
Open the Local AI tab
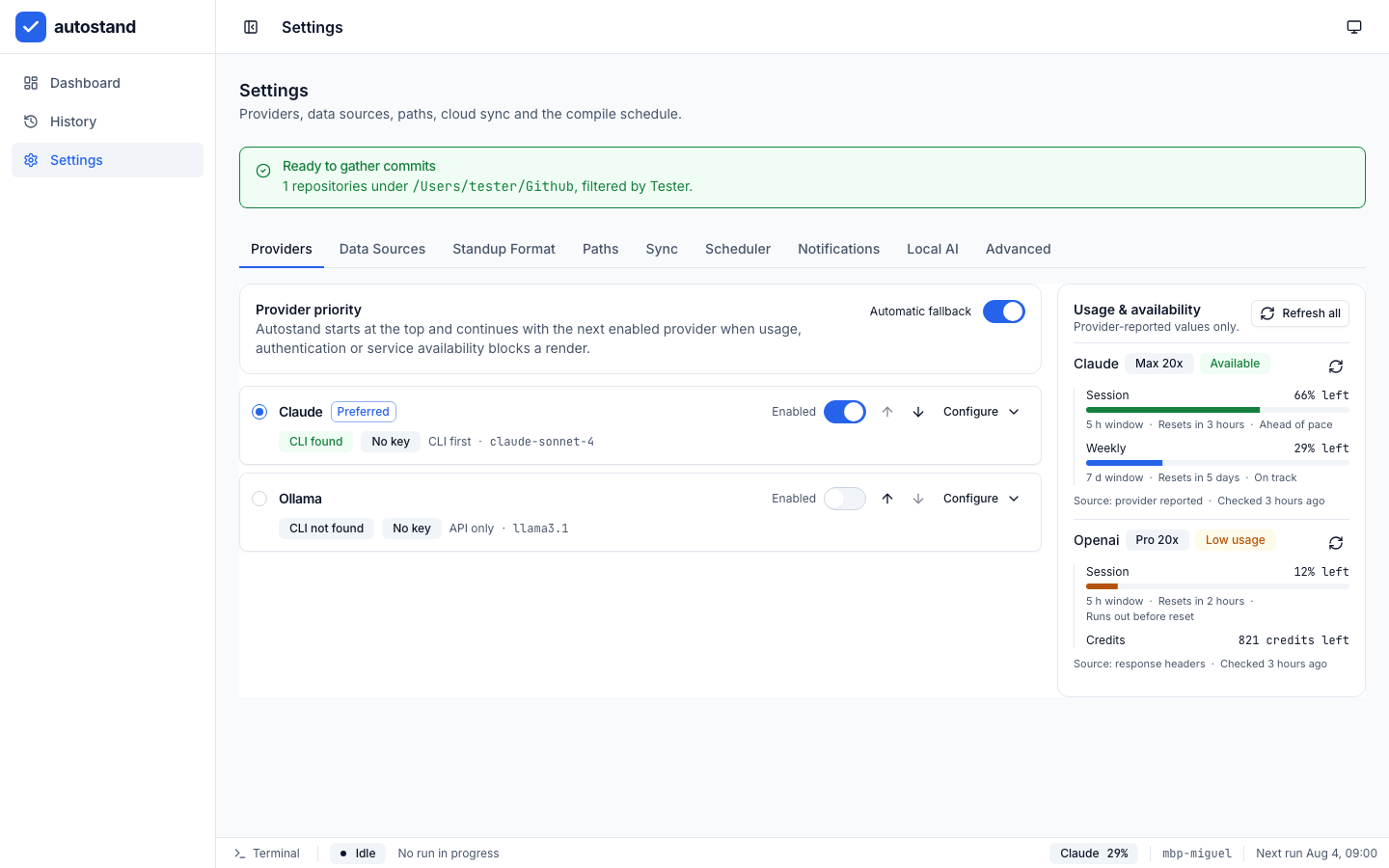(933, 249)
